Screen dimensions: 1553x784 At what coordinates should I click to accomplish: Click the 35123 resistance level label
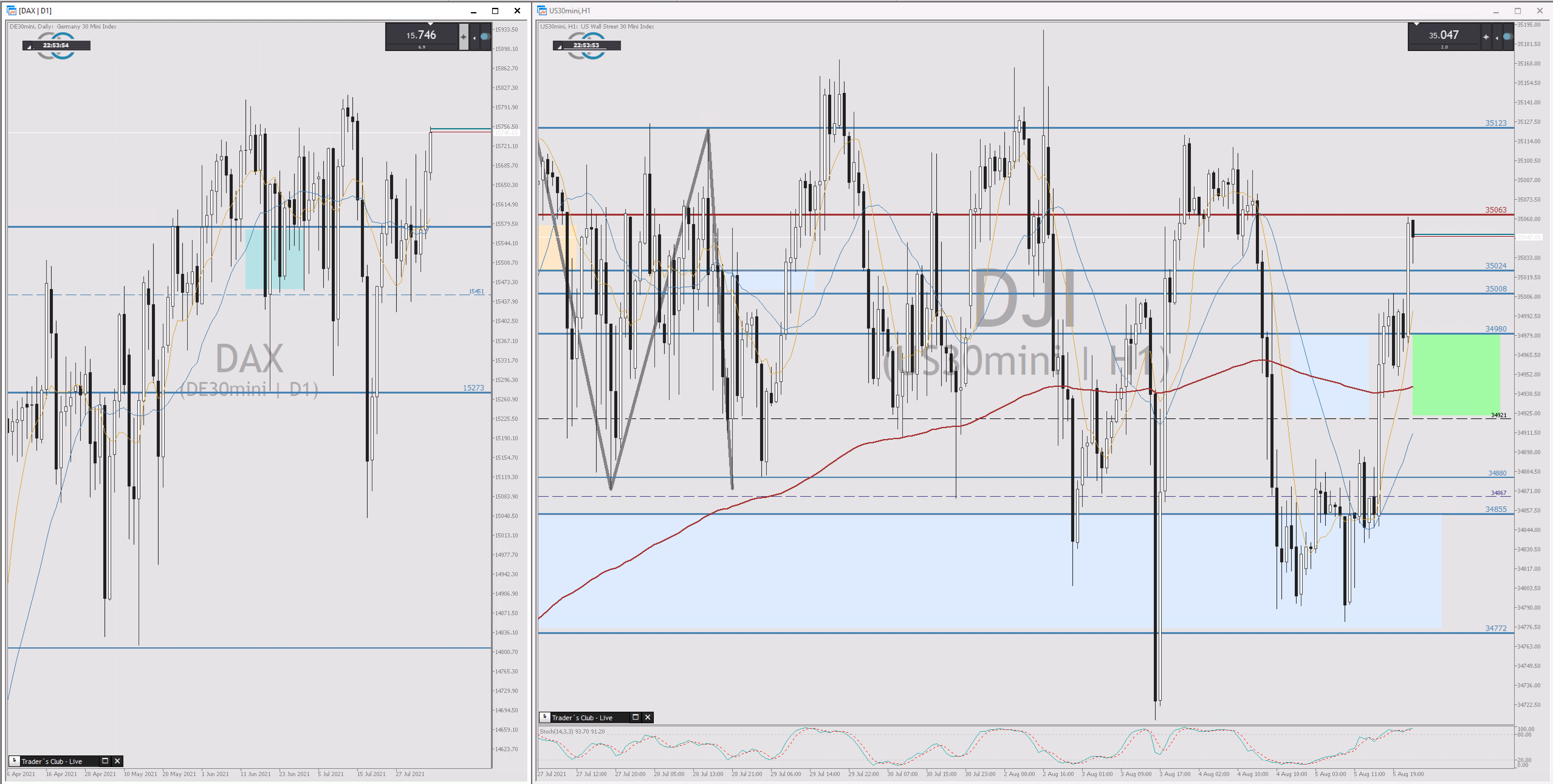[x=1496, y=123]
